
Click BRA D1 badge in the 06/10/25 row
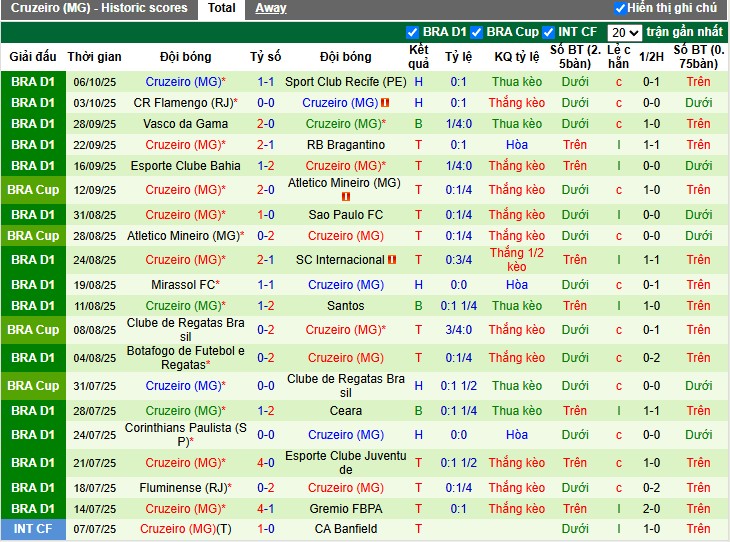pos(33,81)
